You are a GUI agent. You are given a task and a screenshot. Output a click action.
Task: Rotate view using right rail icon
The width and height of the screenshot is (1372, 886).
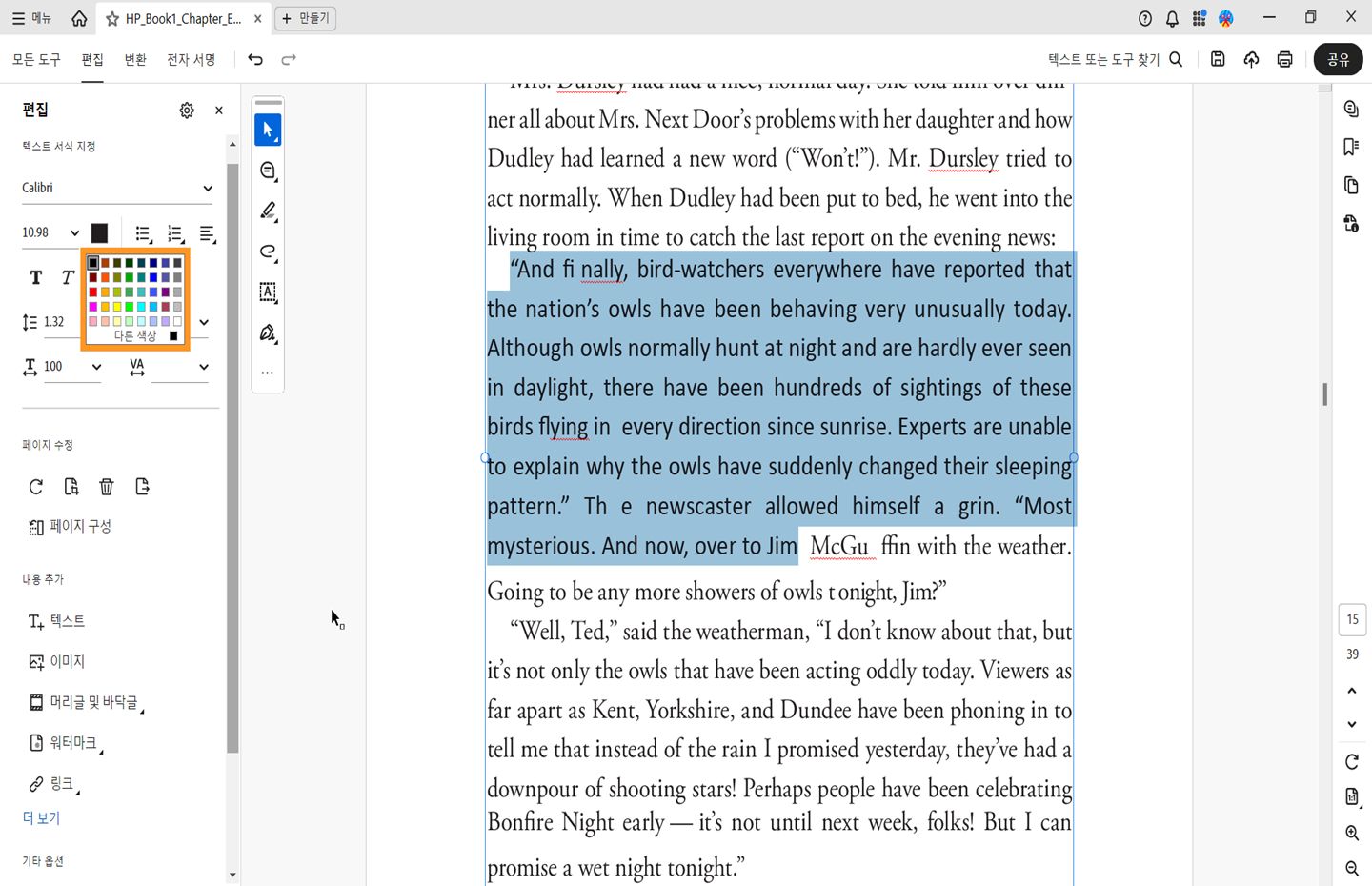pyautogui.click(x=1352, y=761)
